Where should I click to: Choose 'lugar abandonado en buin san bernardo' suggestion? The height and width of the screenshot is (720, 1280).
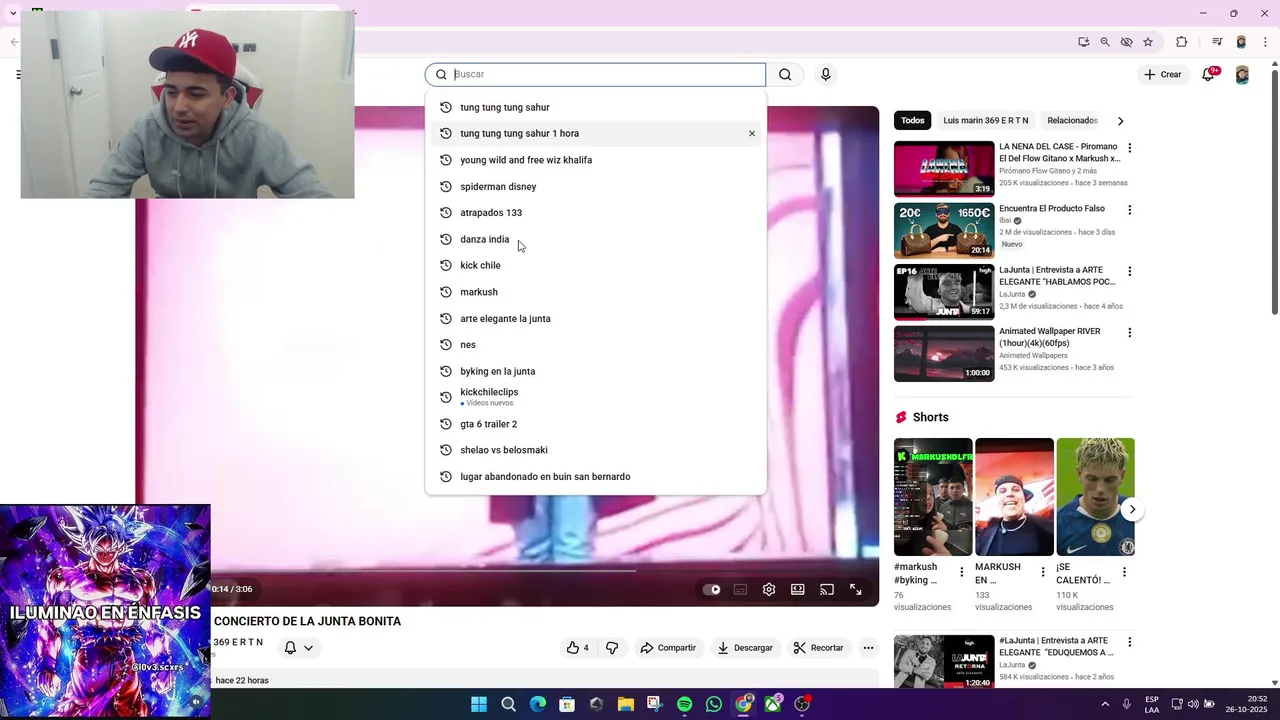pos(596,477)
